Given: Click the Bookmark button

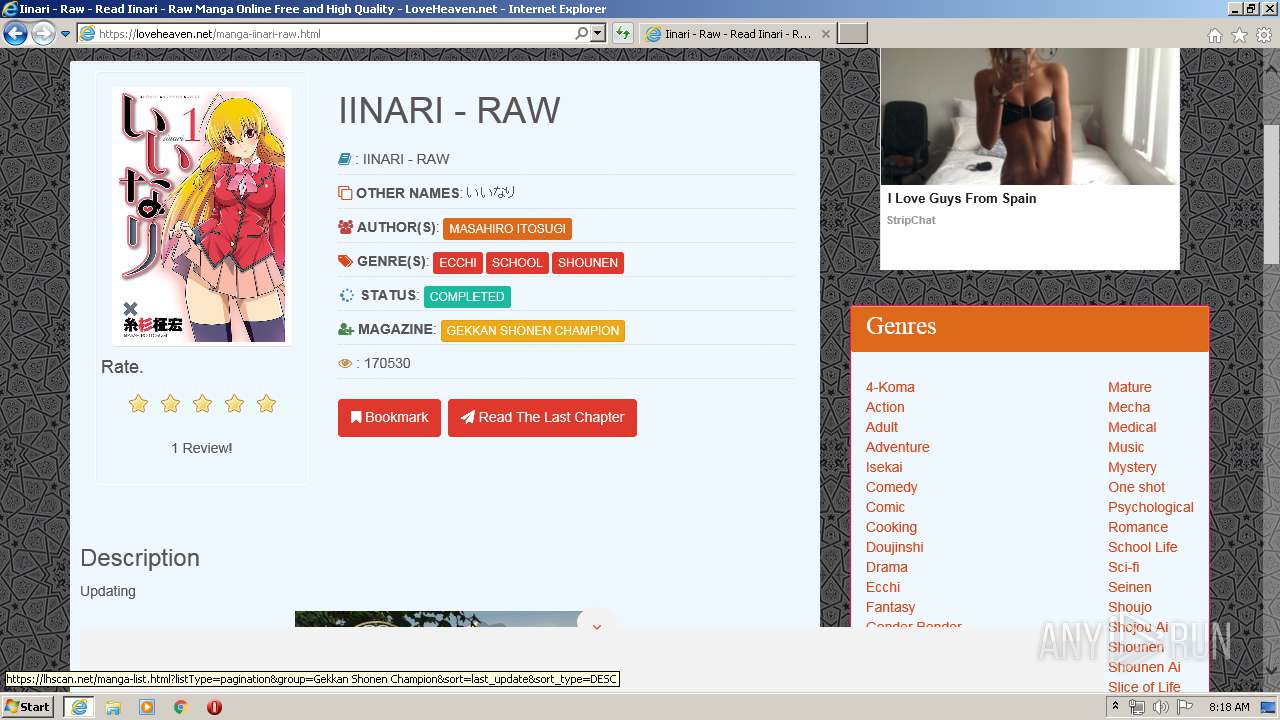Looking at the screenshot, I should [389, 417].
